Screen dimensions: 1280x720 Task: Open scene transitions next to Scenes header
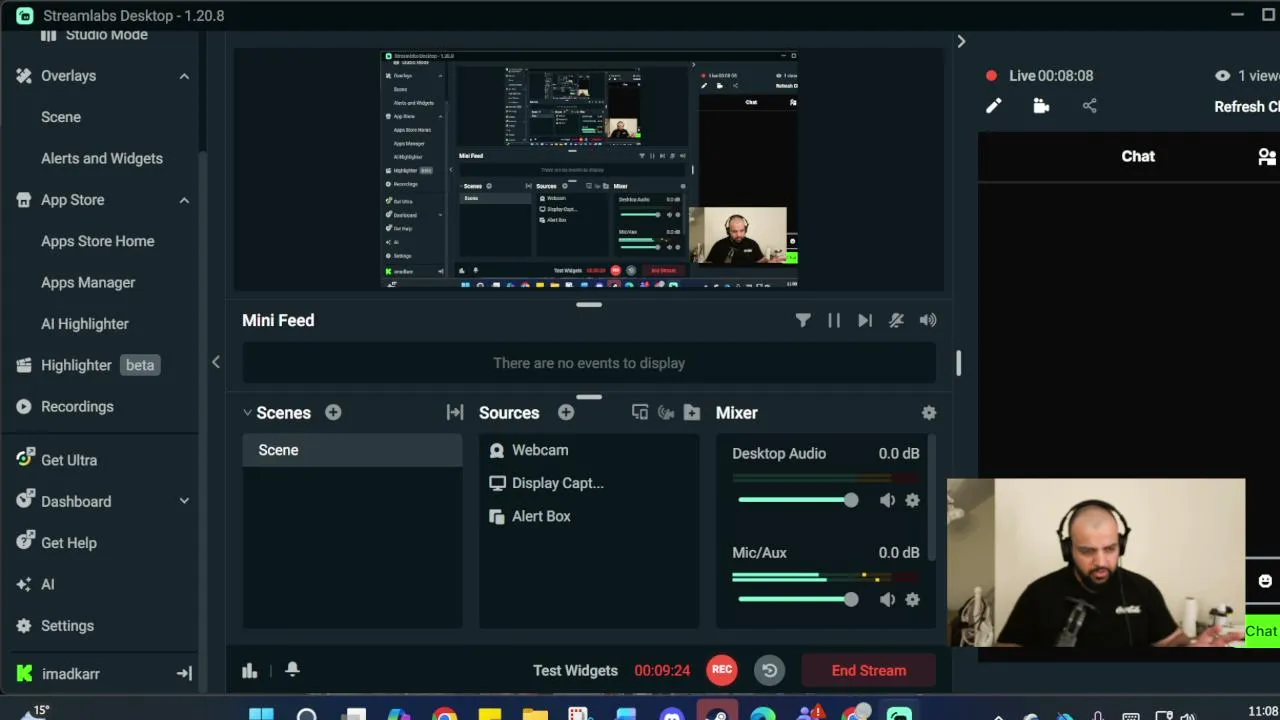[x=455, y=412]
